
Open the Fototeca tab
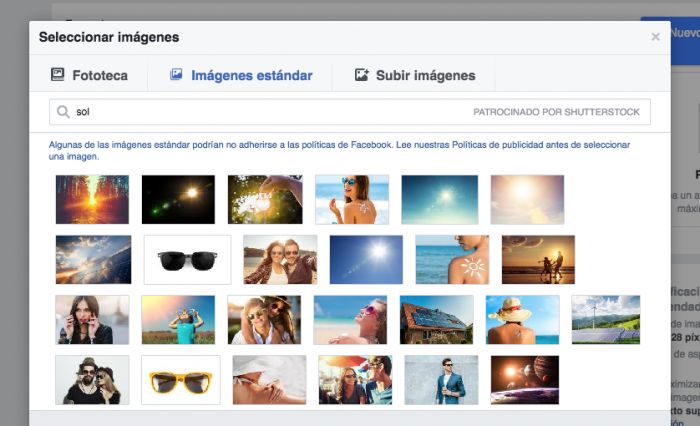coord(89,75)
